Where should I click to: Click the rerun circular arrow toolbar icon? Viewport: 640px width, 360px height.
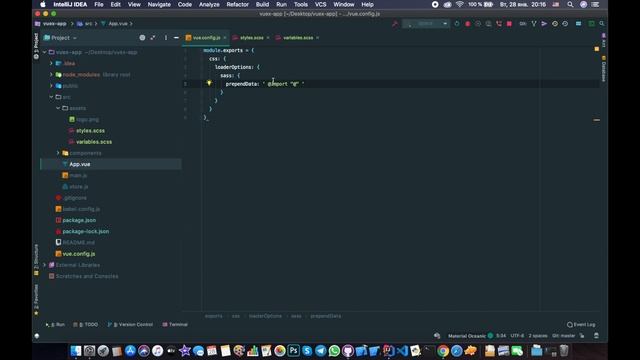(457, 24)
